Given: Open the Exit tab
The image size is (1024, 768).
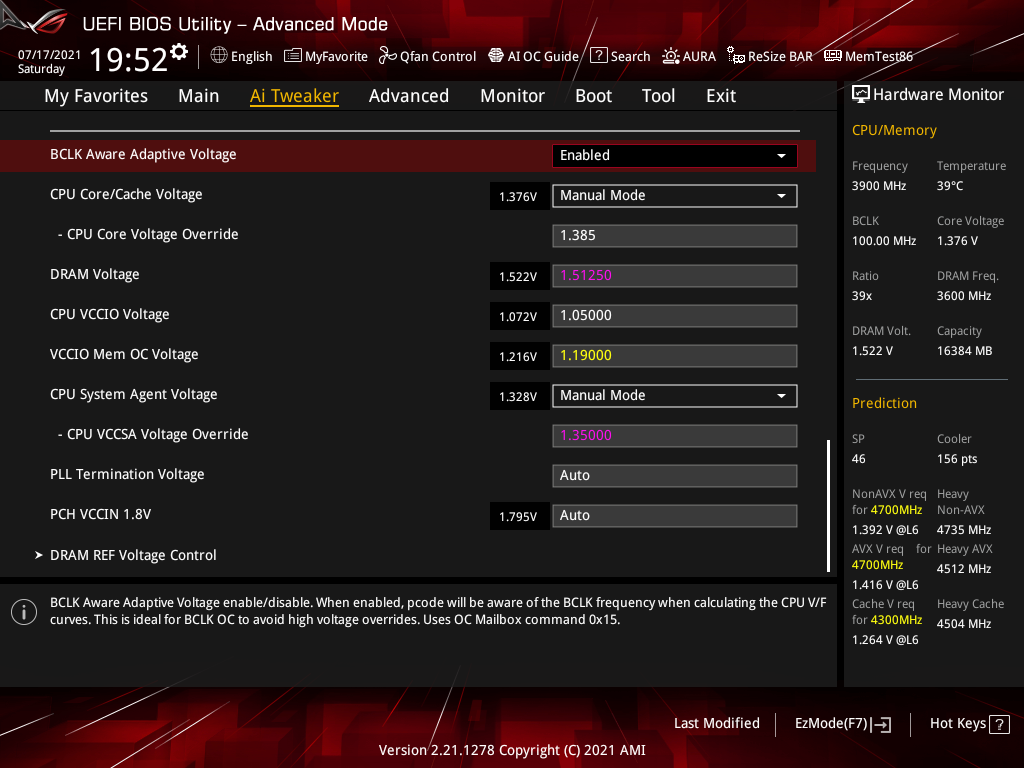Looking at the screenshot, I should 721,96.
